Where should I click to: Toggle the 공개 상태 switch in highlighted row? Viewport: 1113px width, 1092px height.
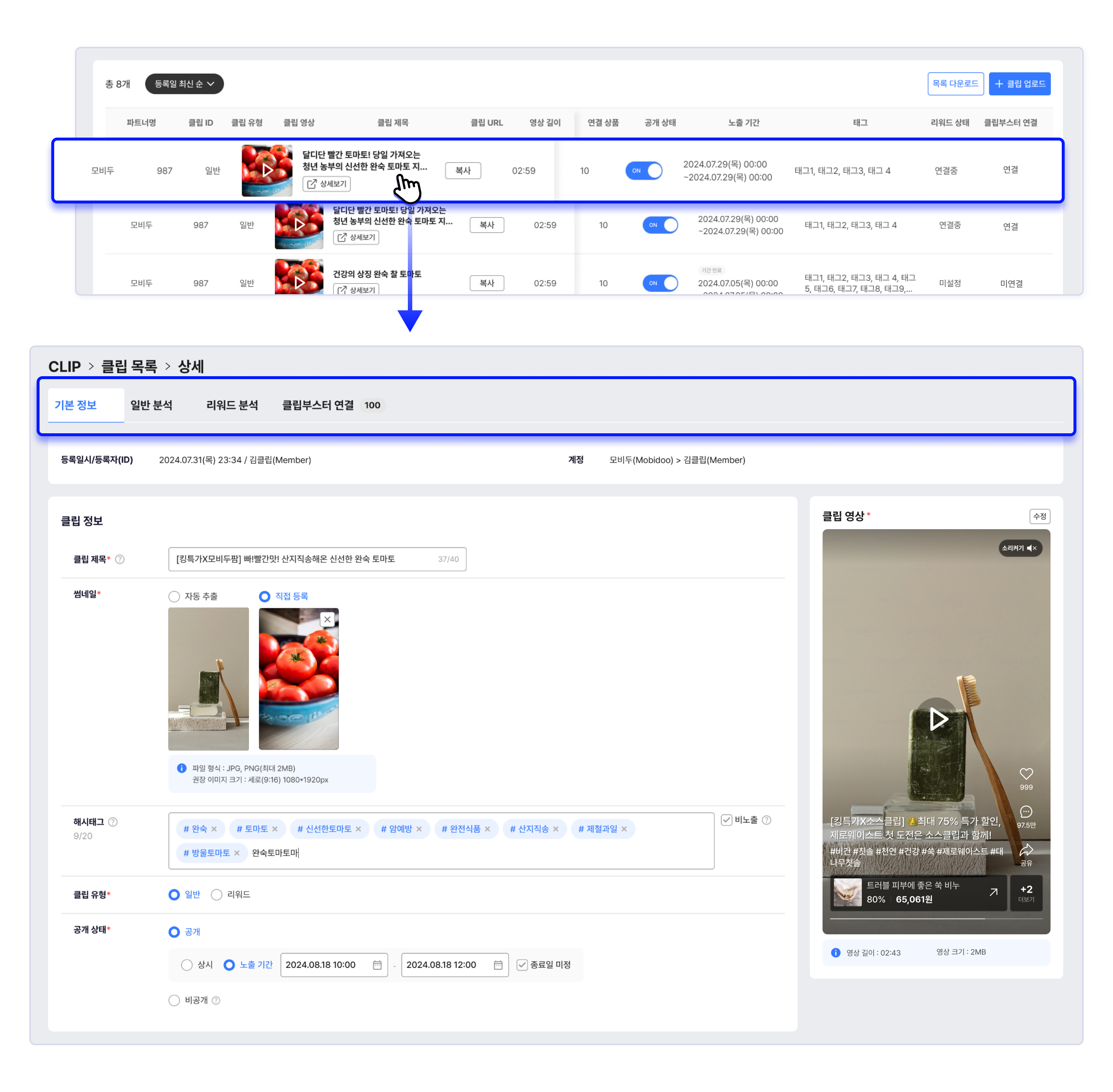(x=644, y=170)
